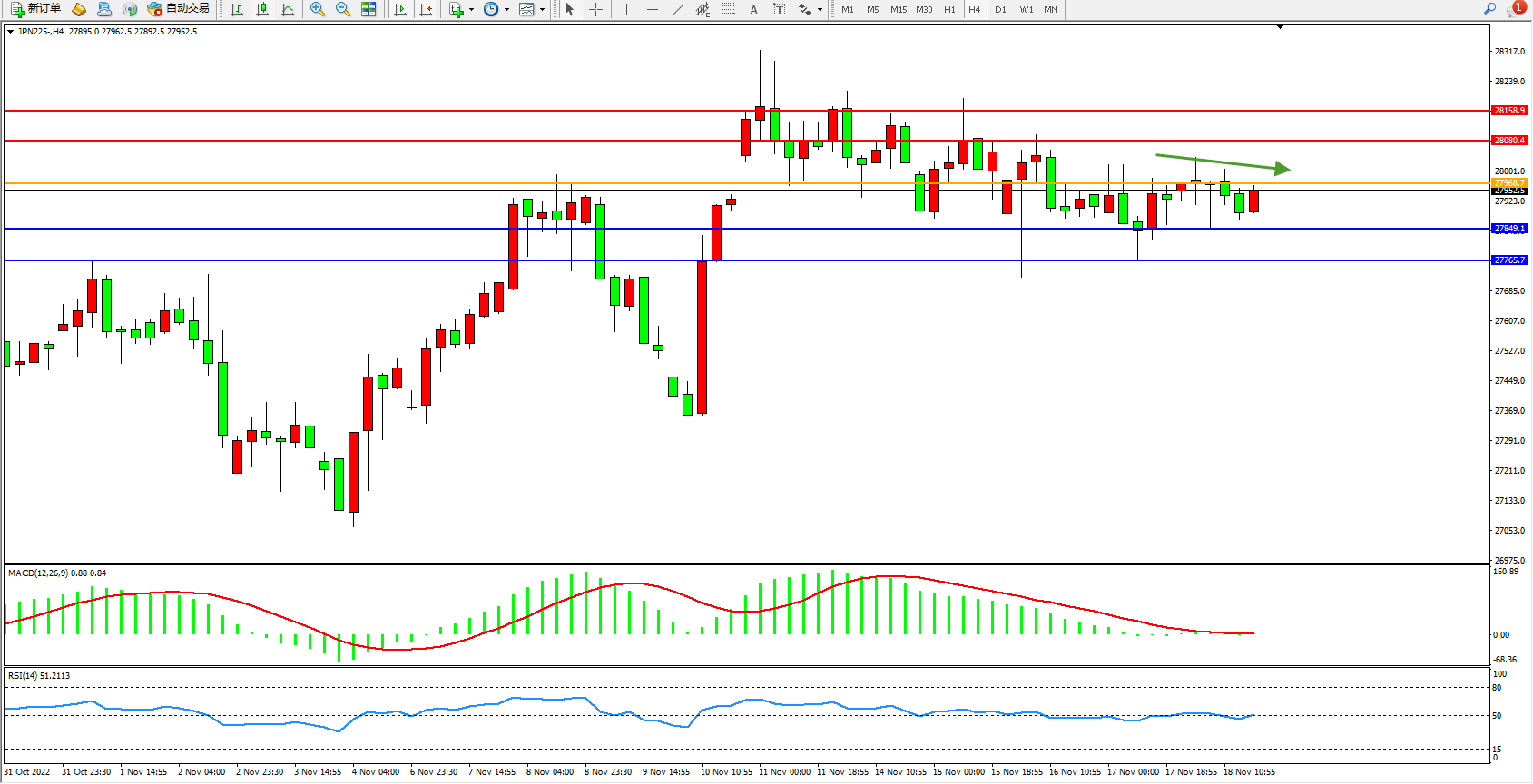Toggle AutoTrading (自动交易) button
1533x784 pixels.
click(x=179, y=9)
